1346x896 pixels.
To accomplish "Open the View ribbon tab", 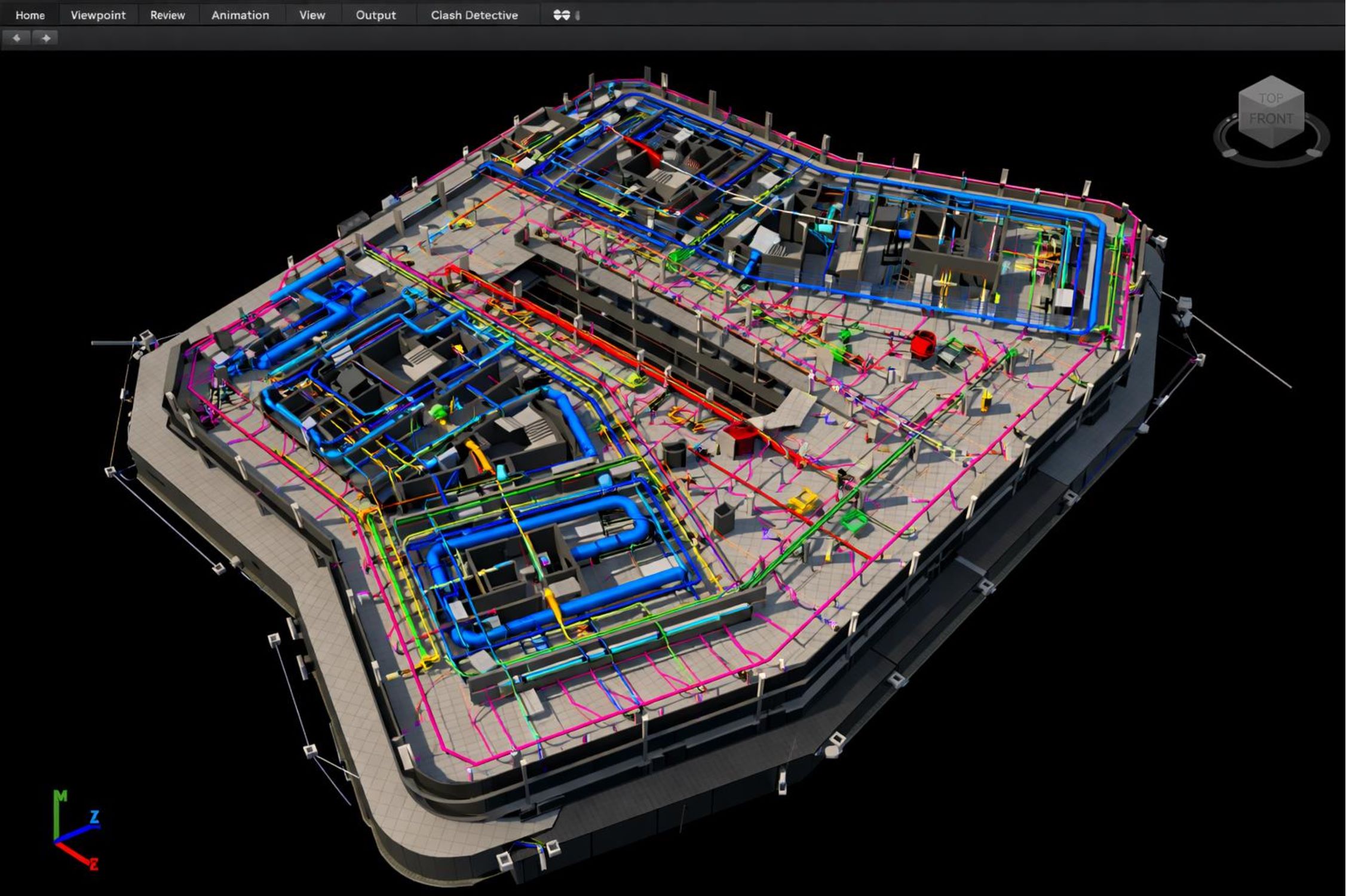I will pos(312,15).
